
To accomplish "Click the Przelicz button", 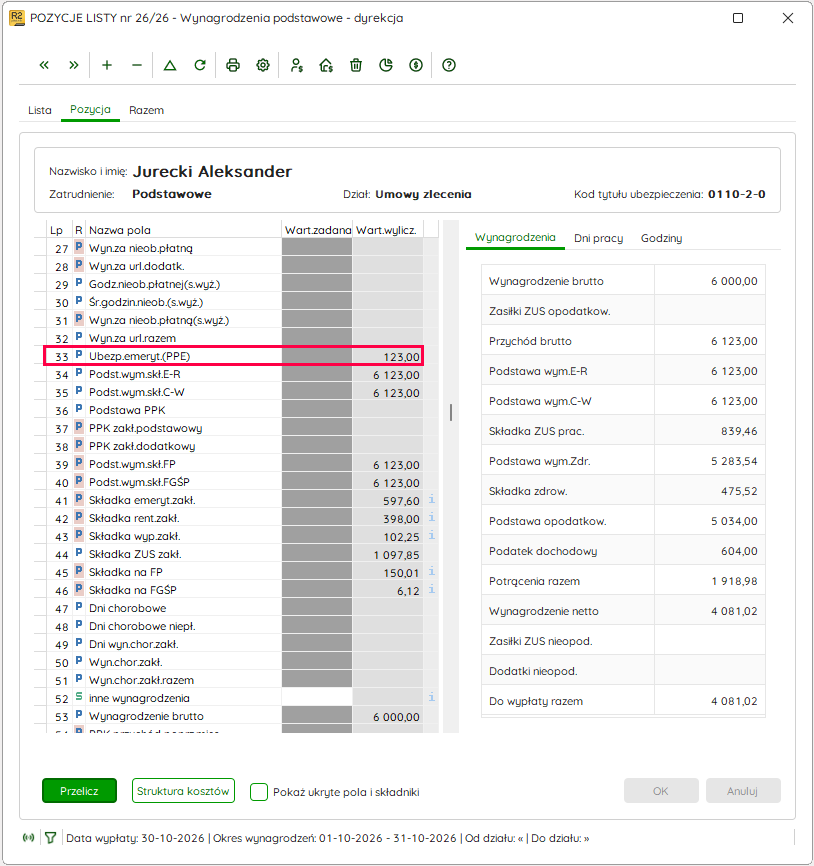I will click(x=80, y=791).
